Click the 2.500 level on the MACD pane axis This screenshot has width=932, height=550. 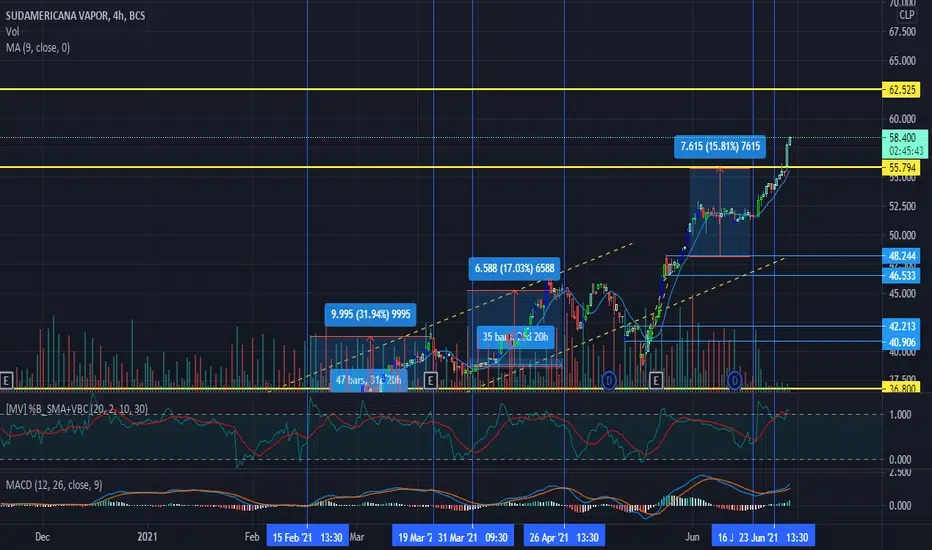(900, 472)
